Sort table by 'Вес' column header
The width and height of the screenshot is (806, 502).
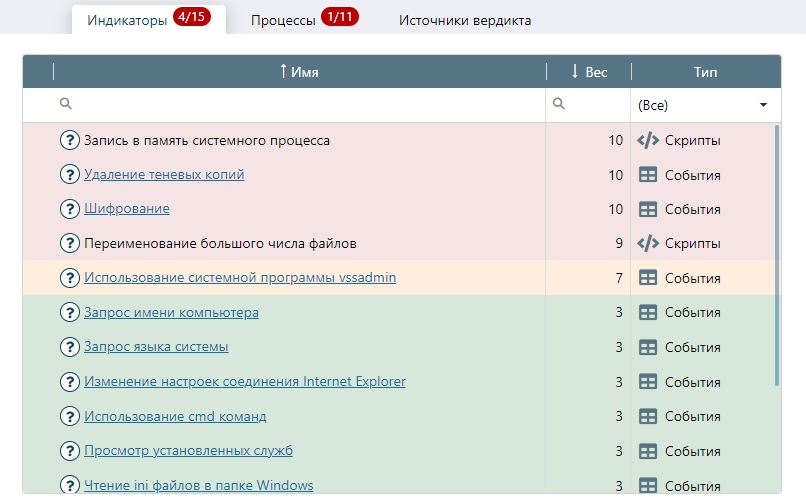coord(589,72)
